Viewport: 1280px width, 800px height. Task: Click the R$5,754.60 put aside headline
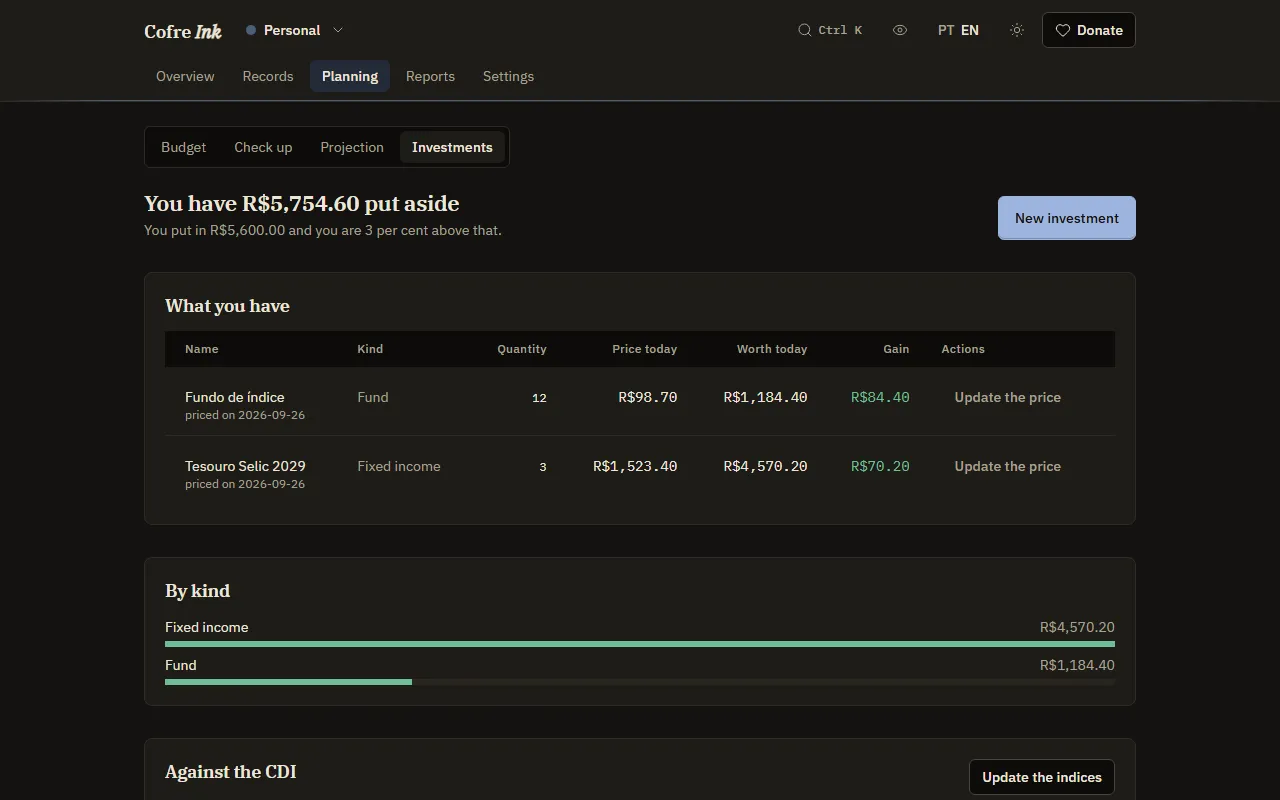(302, 203)
